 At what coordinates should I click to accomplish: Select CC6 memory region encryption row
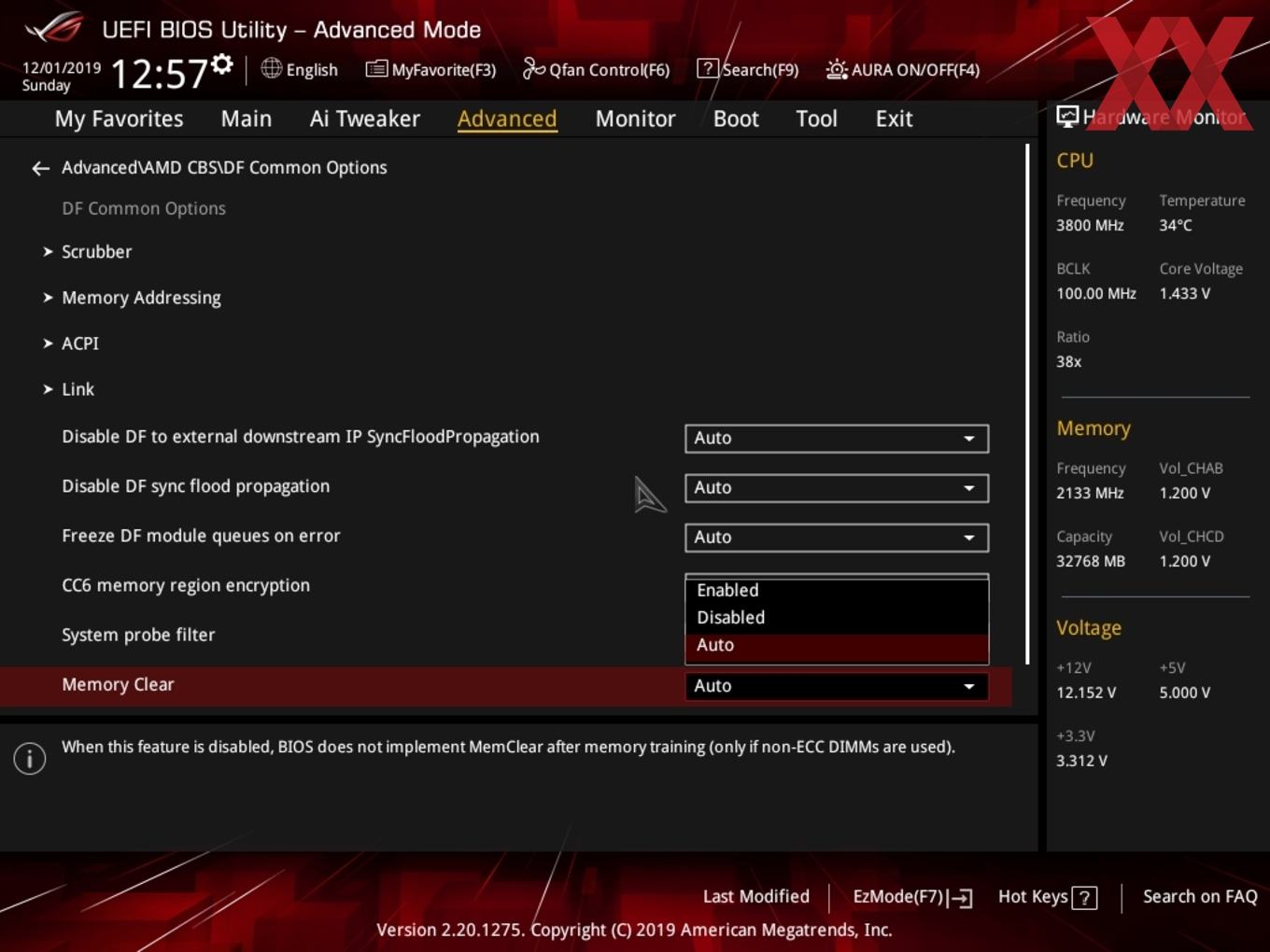pos(186,585)
